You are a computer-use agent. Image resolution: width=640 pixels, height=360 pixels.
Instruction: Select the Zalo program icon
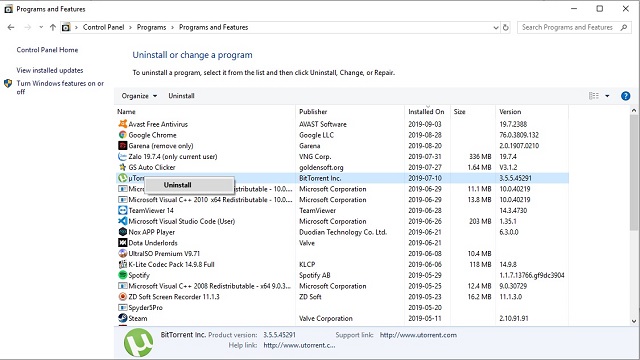[122, 156]
